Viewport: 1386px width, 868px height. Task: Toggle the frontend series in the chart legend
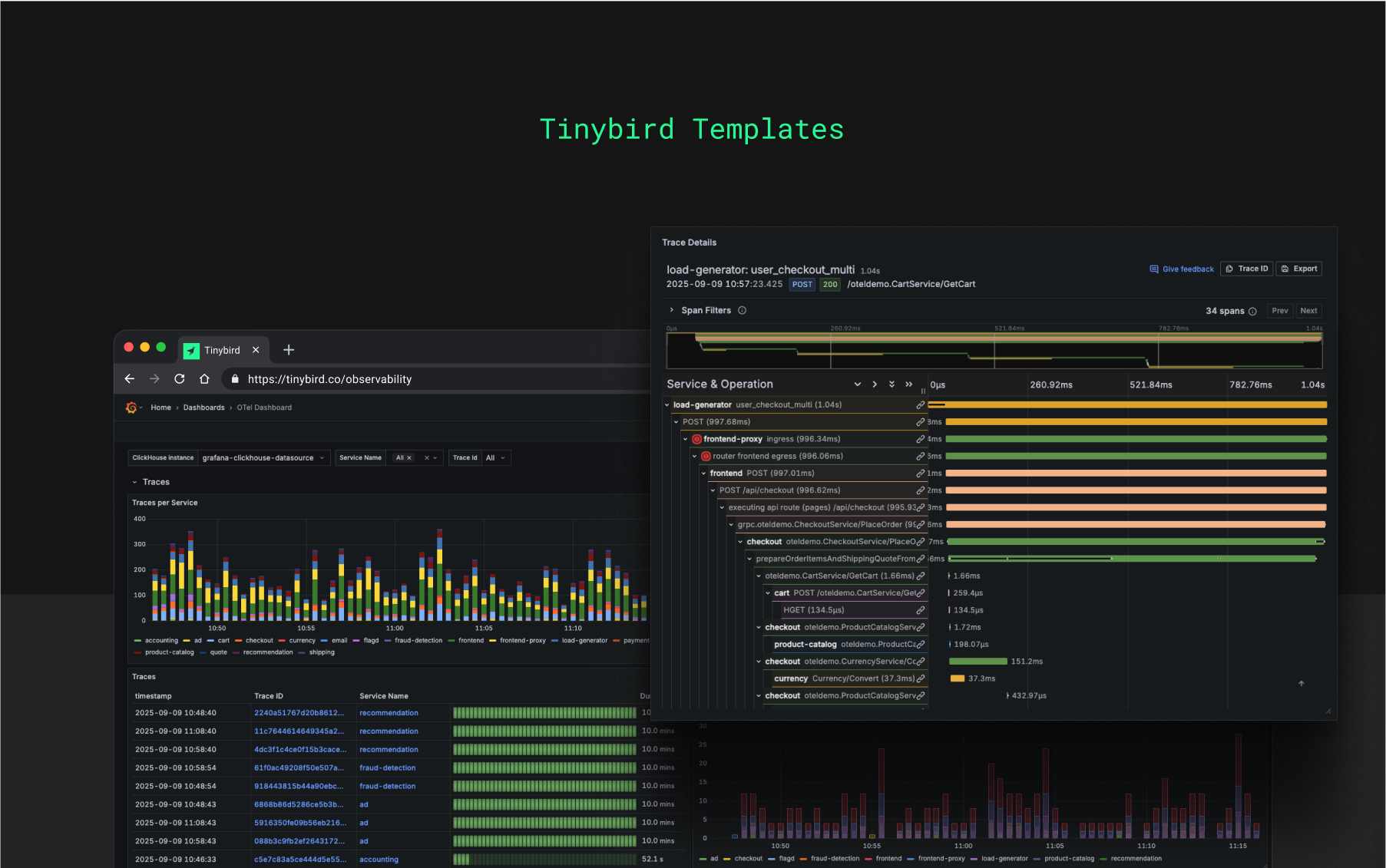469,640
